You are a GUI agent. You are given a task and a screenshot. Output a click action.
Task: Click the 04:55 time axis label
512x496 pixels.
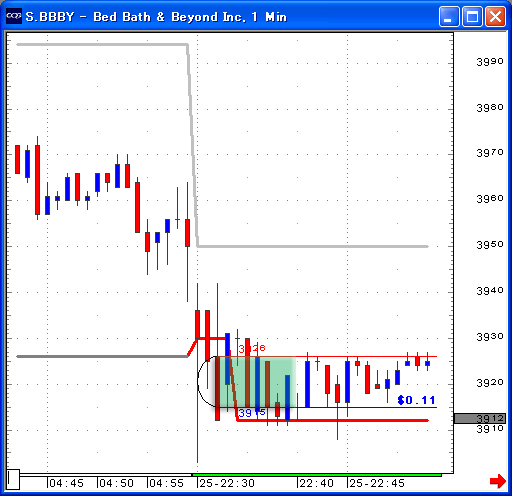click(166, 483)
